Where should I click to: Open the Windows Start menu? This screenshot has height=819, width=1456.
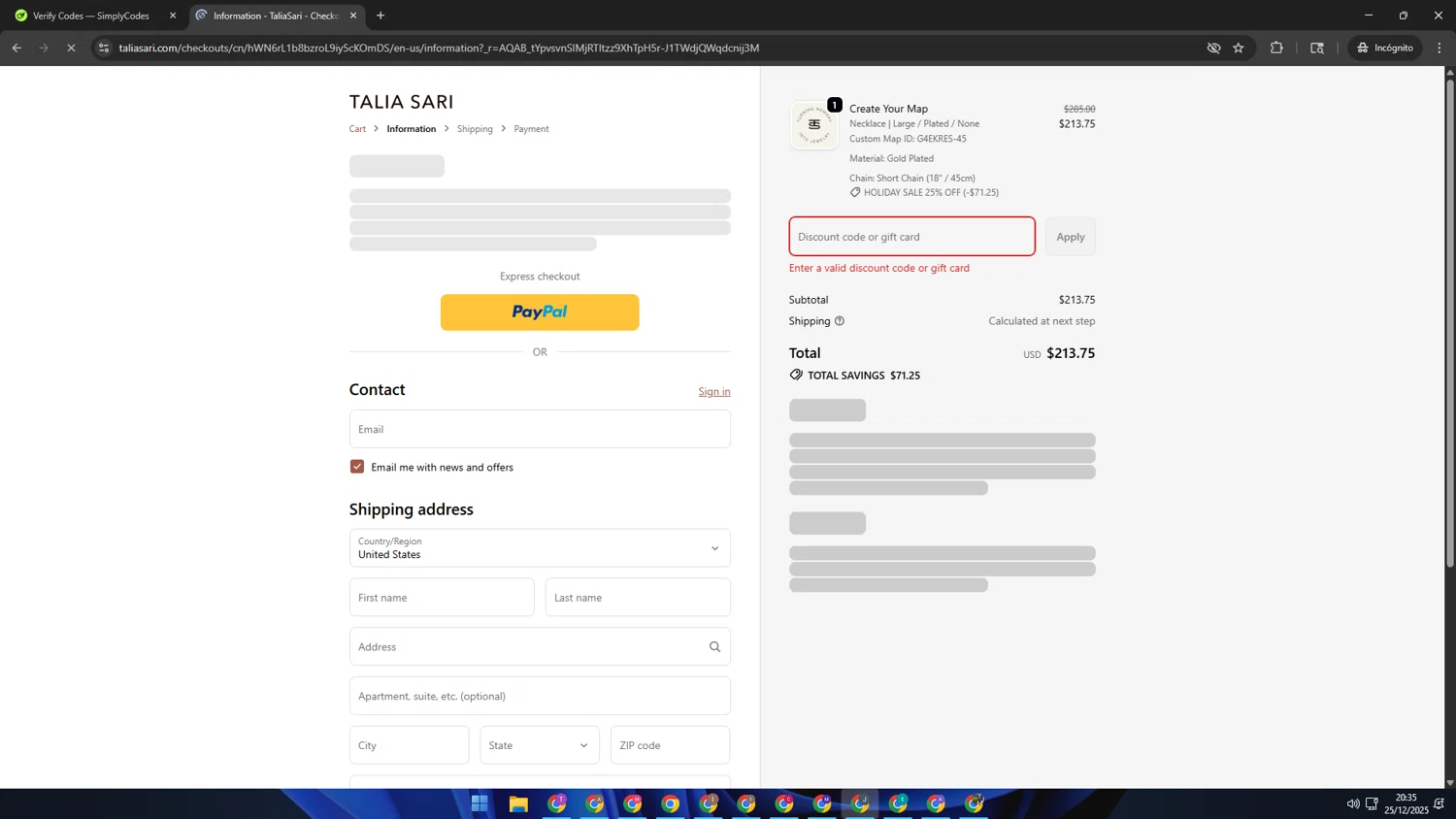pyautogui.click(x=480, y=803)
